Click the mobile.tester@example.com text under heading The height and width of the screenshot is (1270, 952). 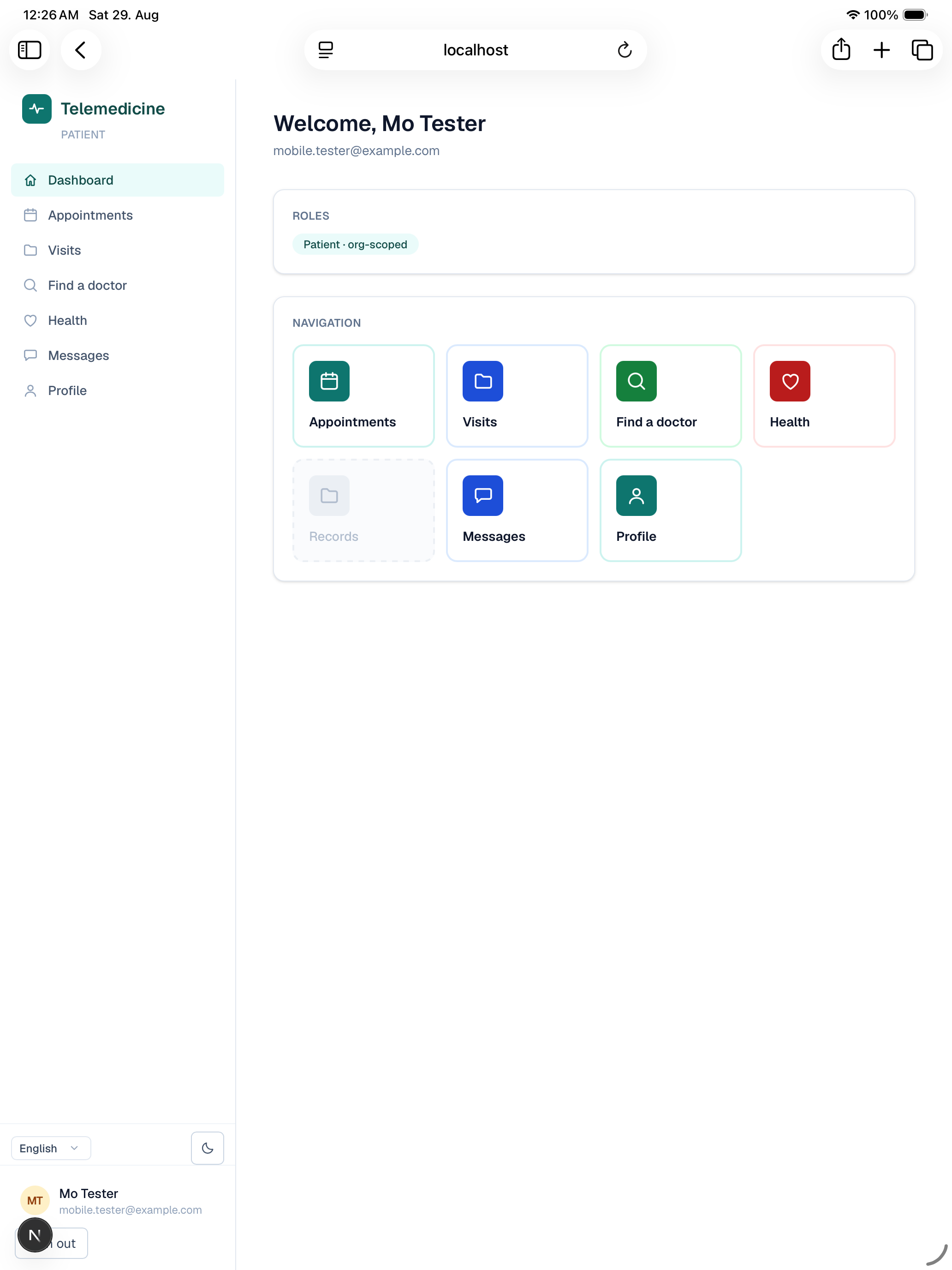click(x=357, y=151)
